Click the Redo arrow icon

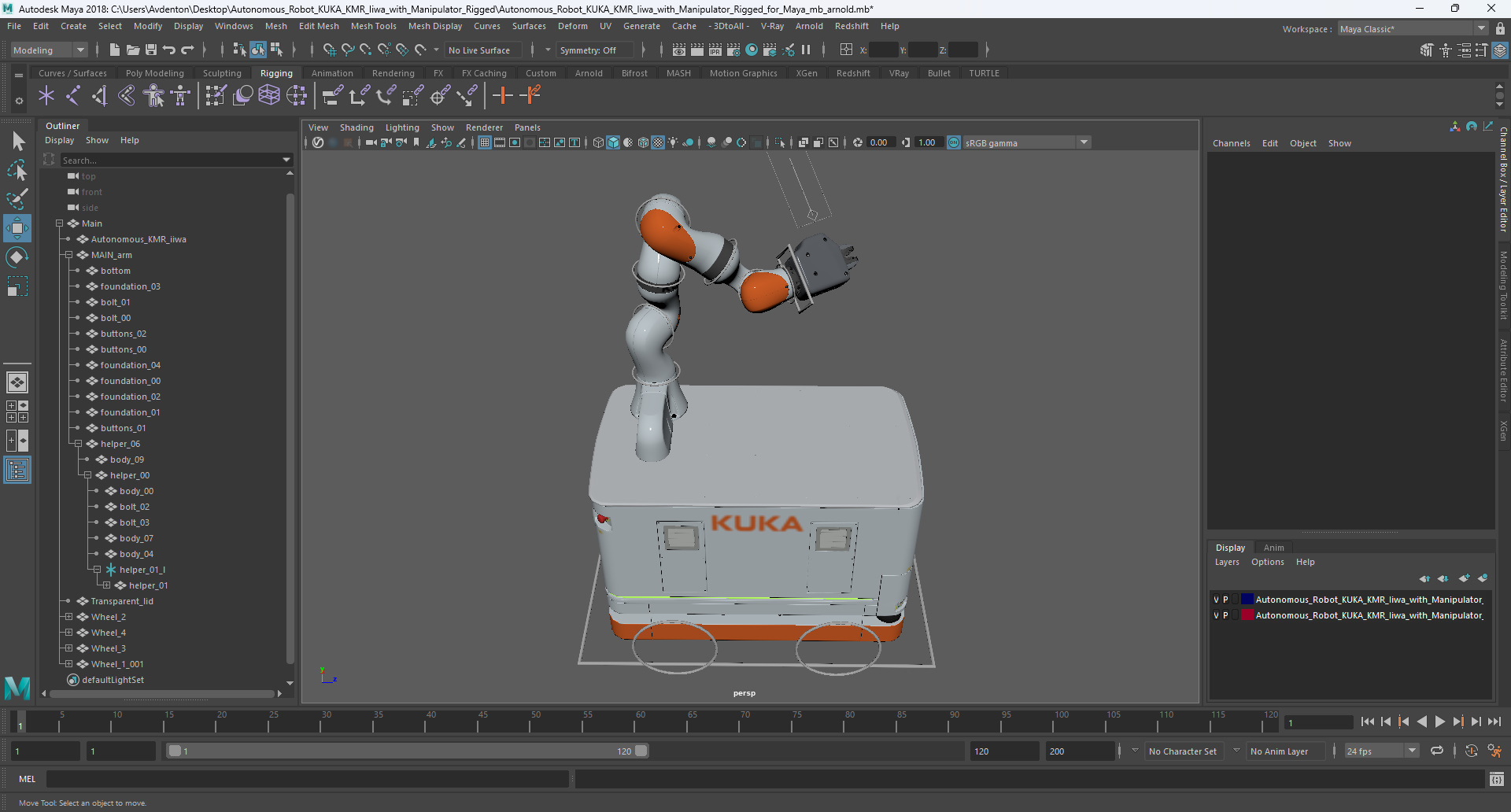click(187, 50)
